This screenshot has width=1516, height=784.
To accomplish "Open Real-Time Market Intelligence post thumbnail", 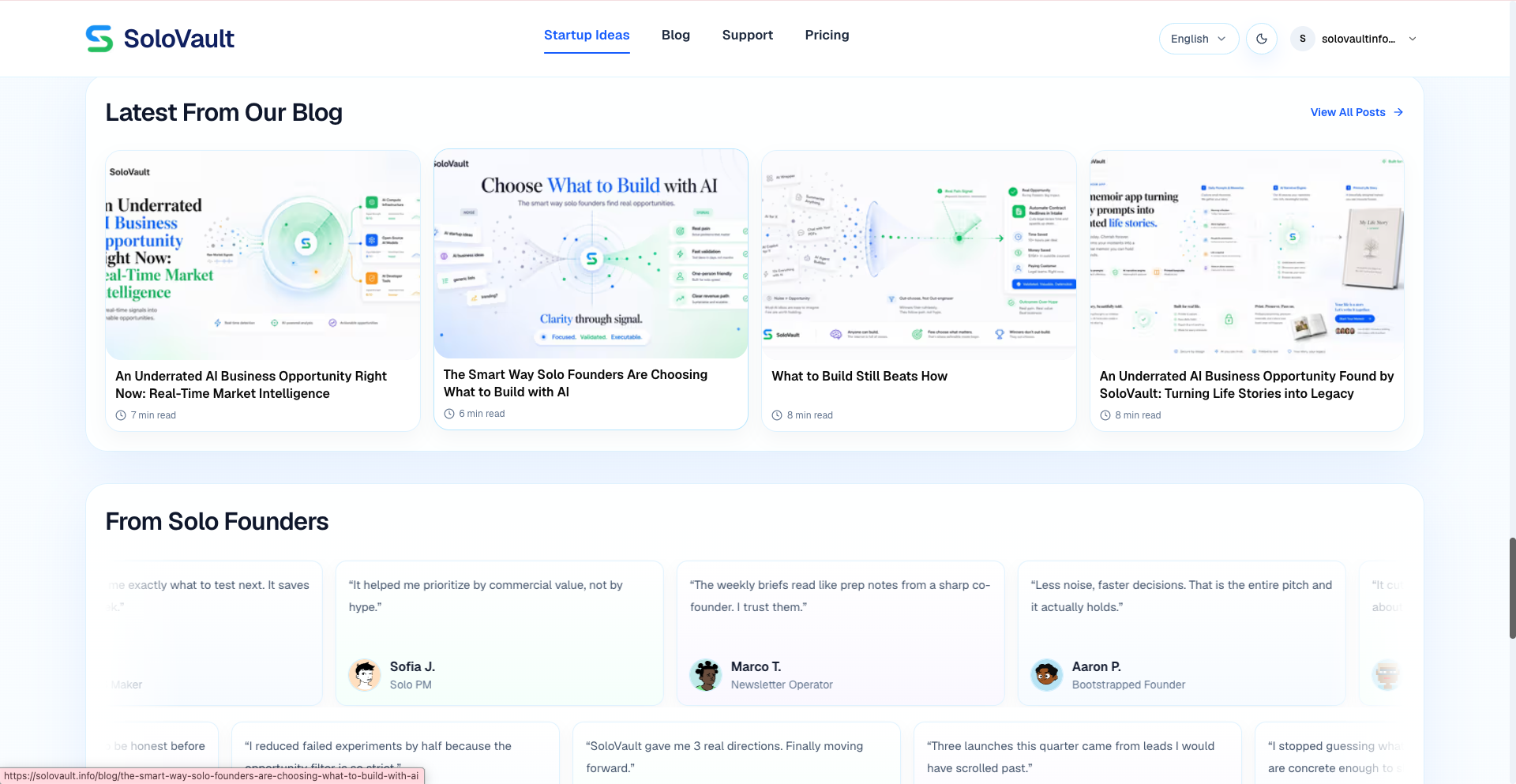I will pos(263,255).
